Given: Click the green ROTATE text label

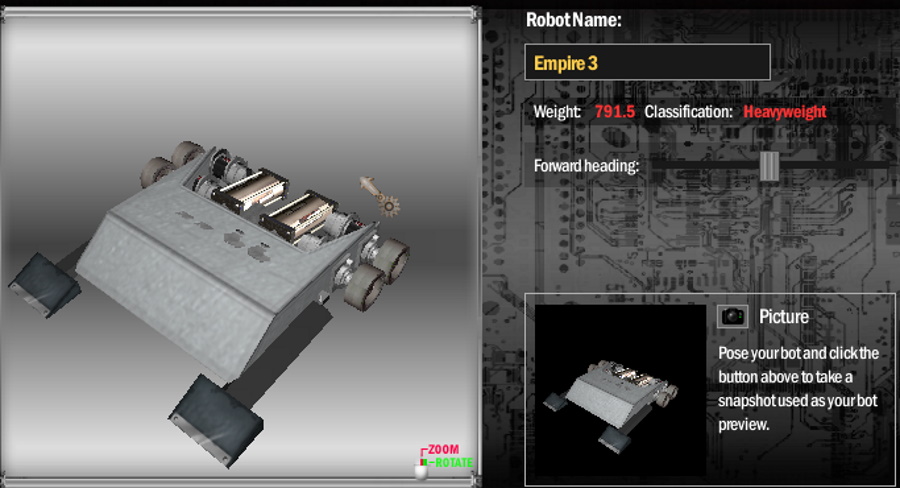Looking at the screenshot, I should (451, 463).
